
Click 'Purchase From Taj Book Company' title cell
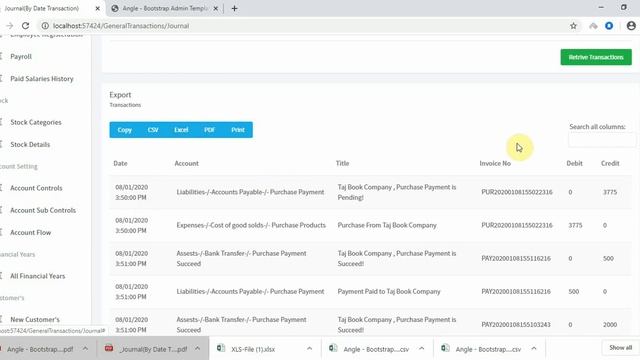387,225
